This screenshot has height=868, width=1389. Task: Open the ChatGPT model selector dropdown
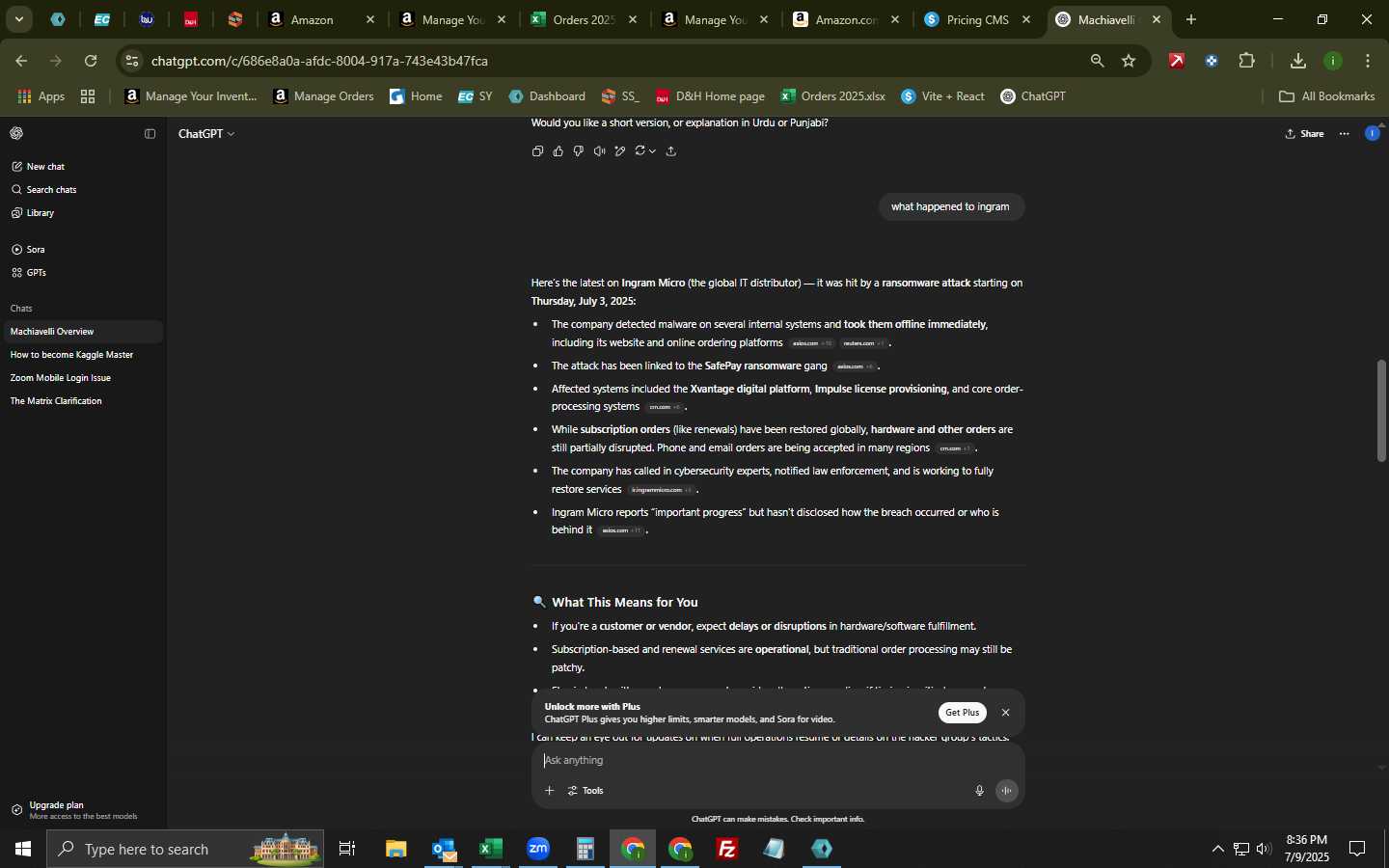coord(206,134)
